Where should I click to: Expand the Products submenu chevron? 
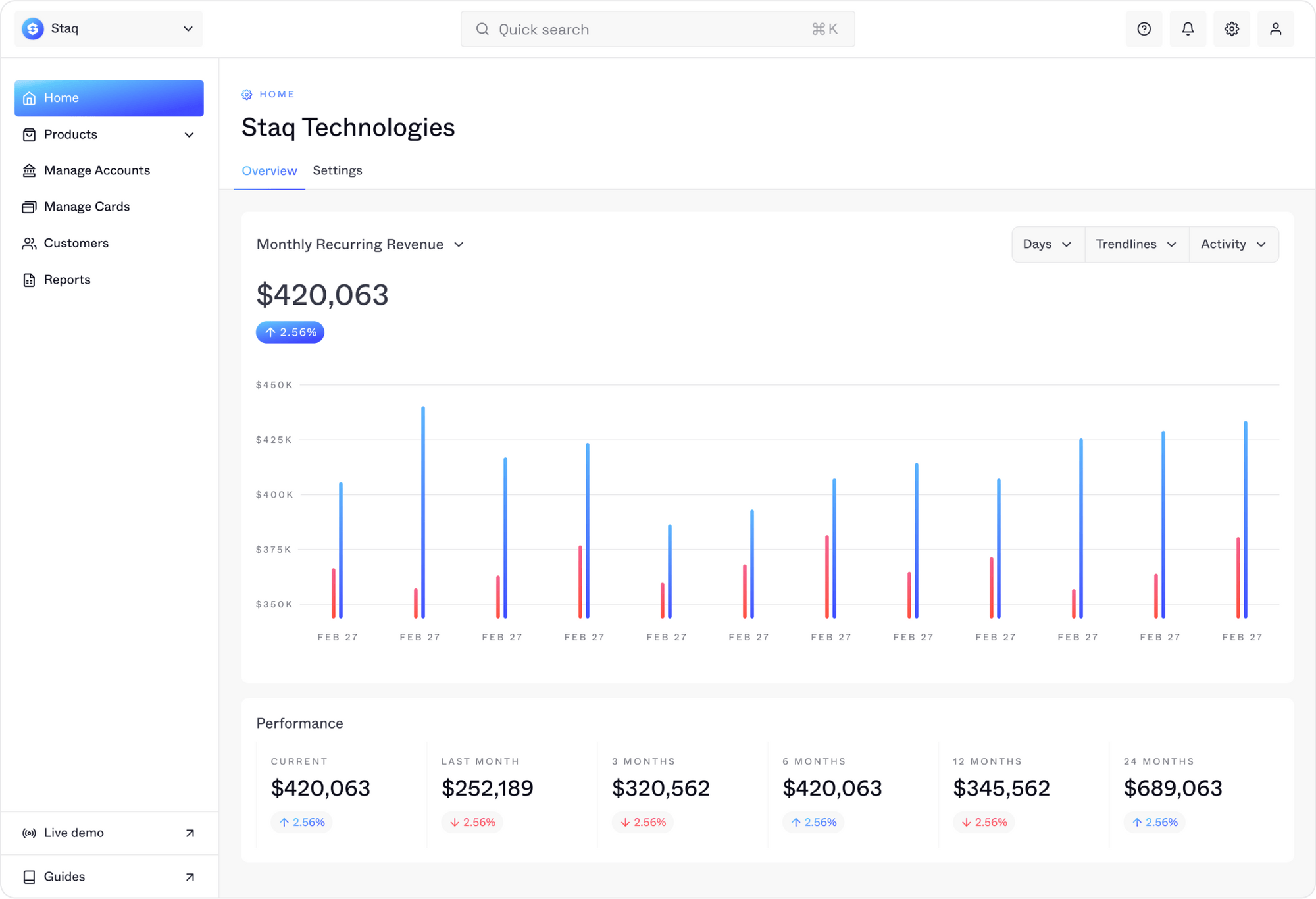pos(190,135)
